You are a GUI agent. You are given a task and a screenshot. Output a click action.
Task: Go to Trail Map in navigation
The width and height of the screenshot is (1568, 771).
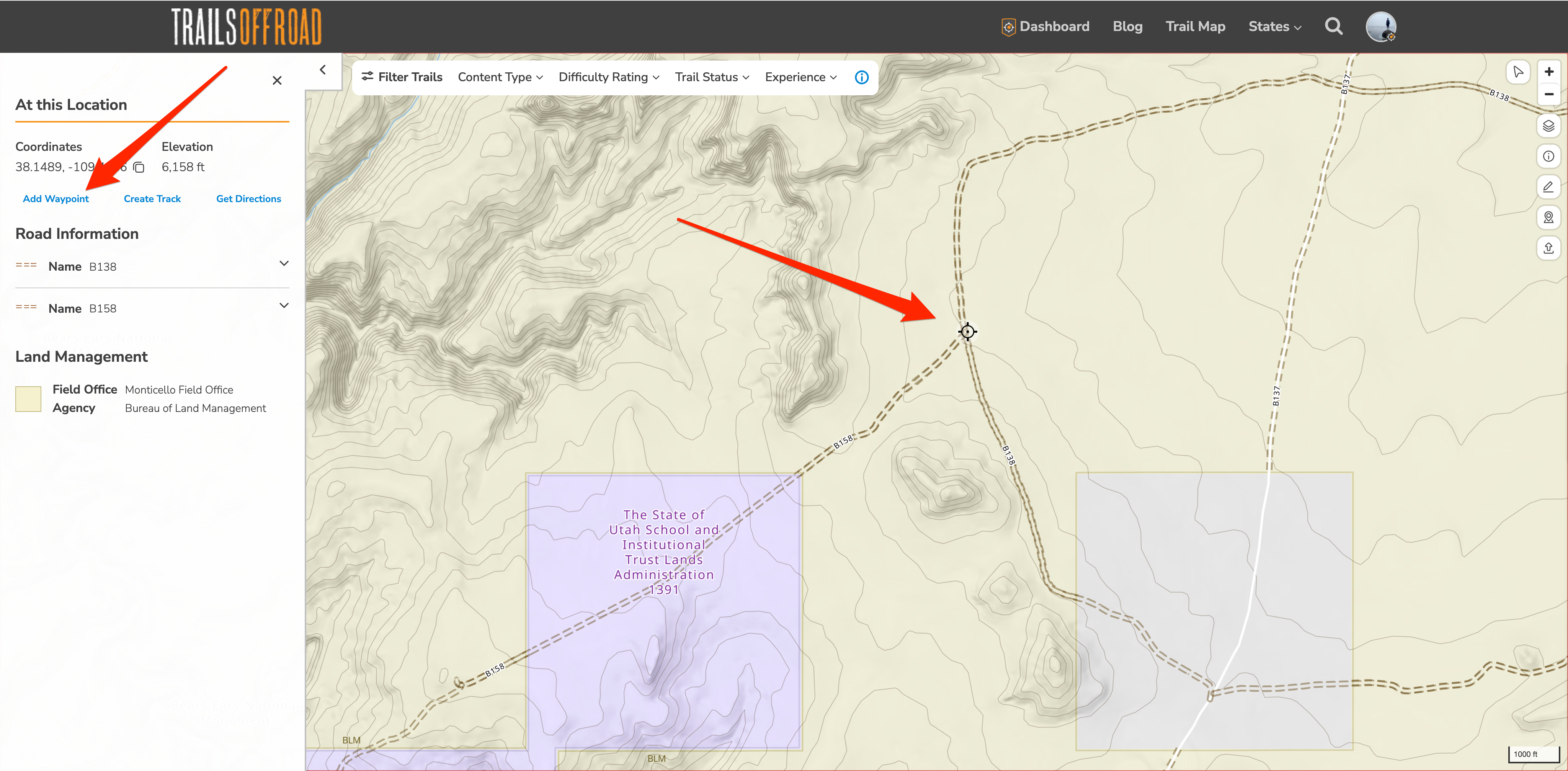point(1196,26)
